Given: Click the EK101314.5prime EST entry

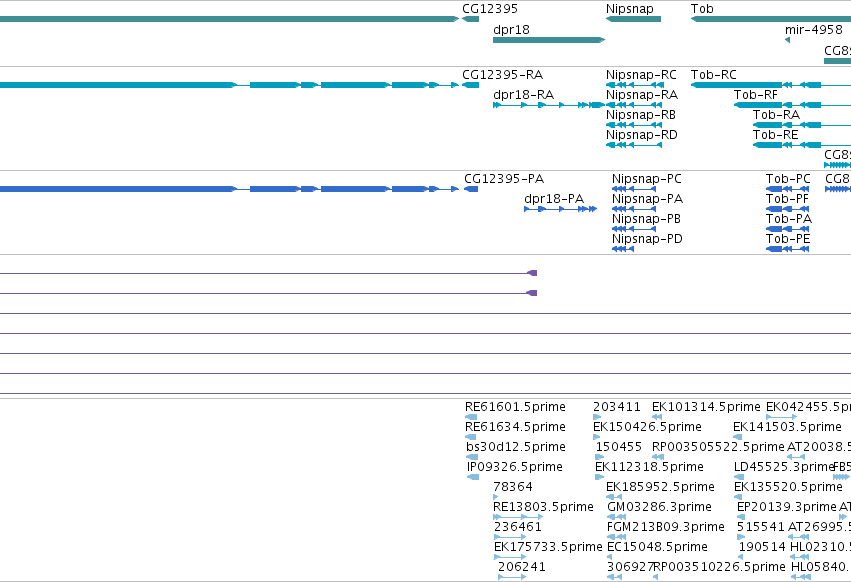Looking at the screenshot, I should click(x=706, y=407).
